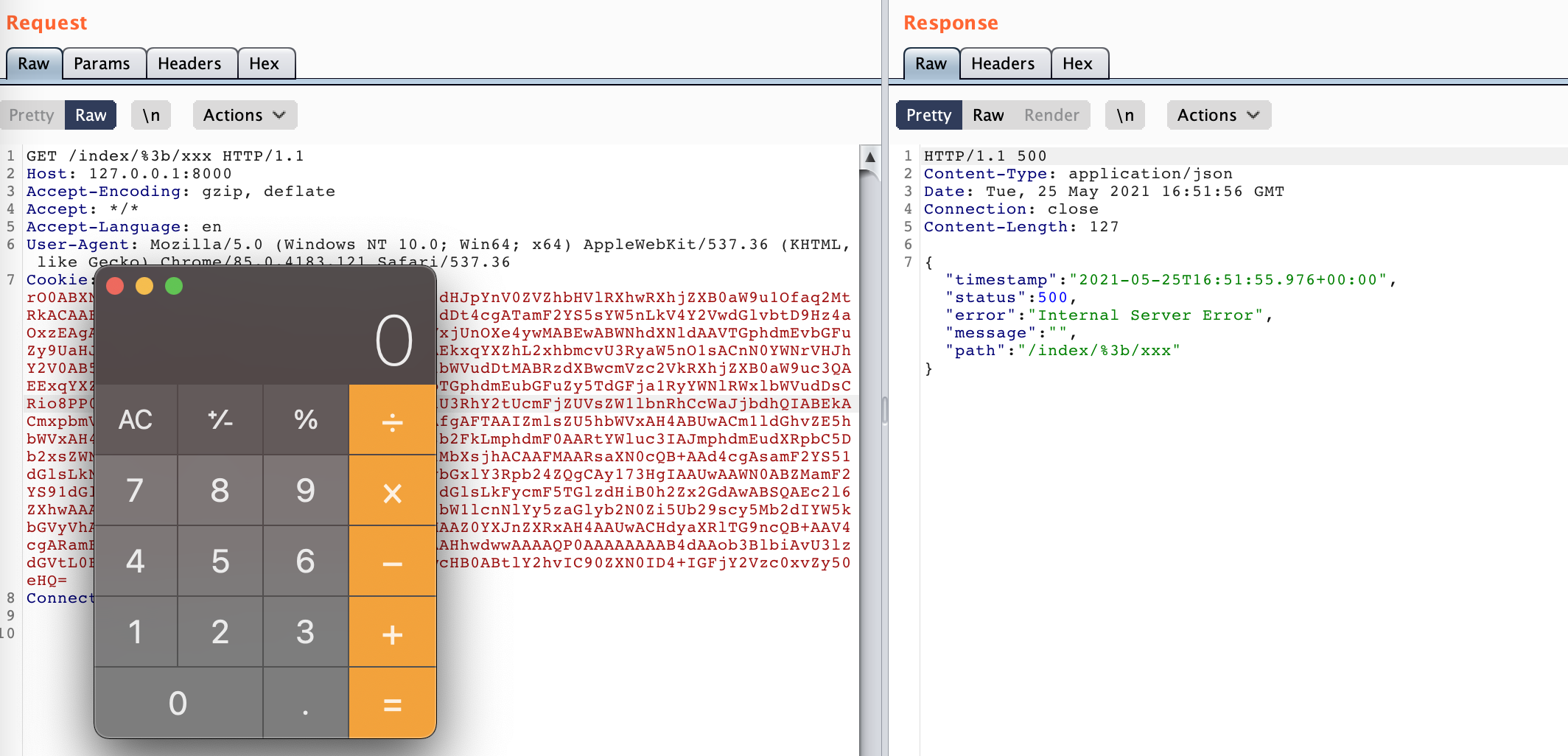Switch to the Response Raw tab
The height and width of the screenshot is (756, 1568).
point(931,63)
